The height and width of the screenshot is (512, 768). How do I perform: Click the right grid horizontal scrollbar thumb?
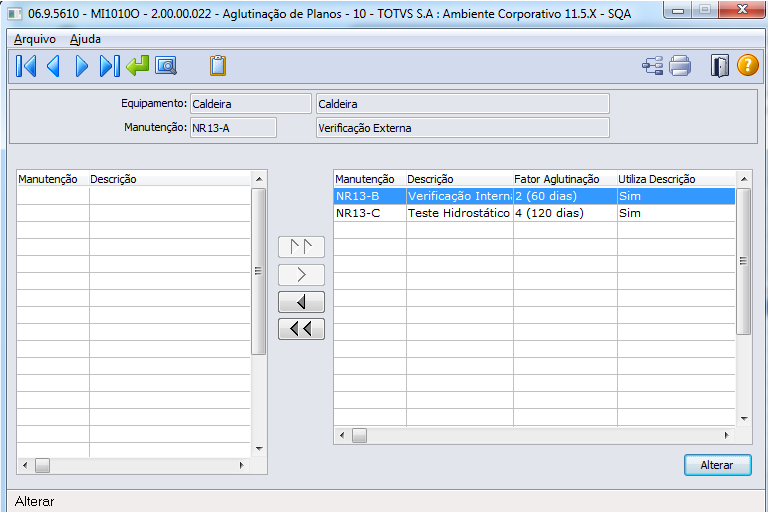coord(360,435)
